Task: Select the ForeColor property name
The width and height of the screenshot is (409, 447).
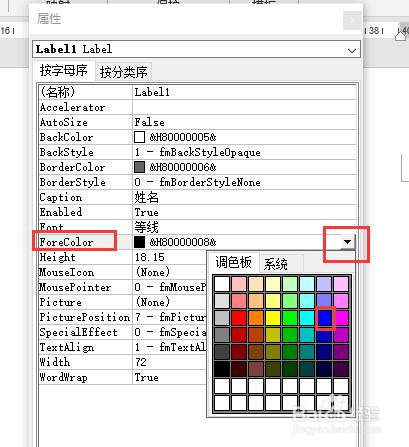Action: coord(66,242)
